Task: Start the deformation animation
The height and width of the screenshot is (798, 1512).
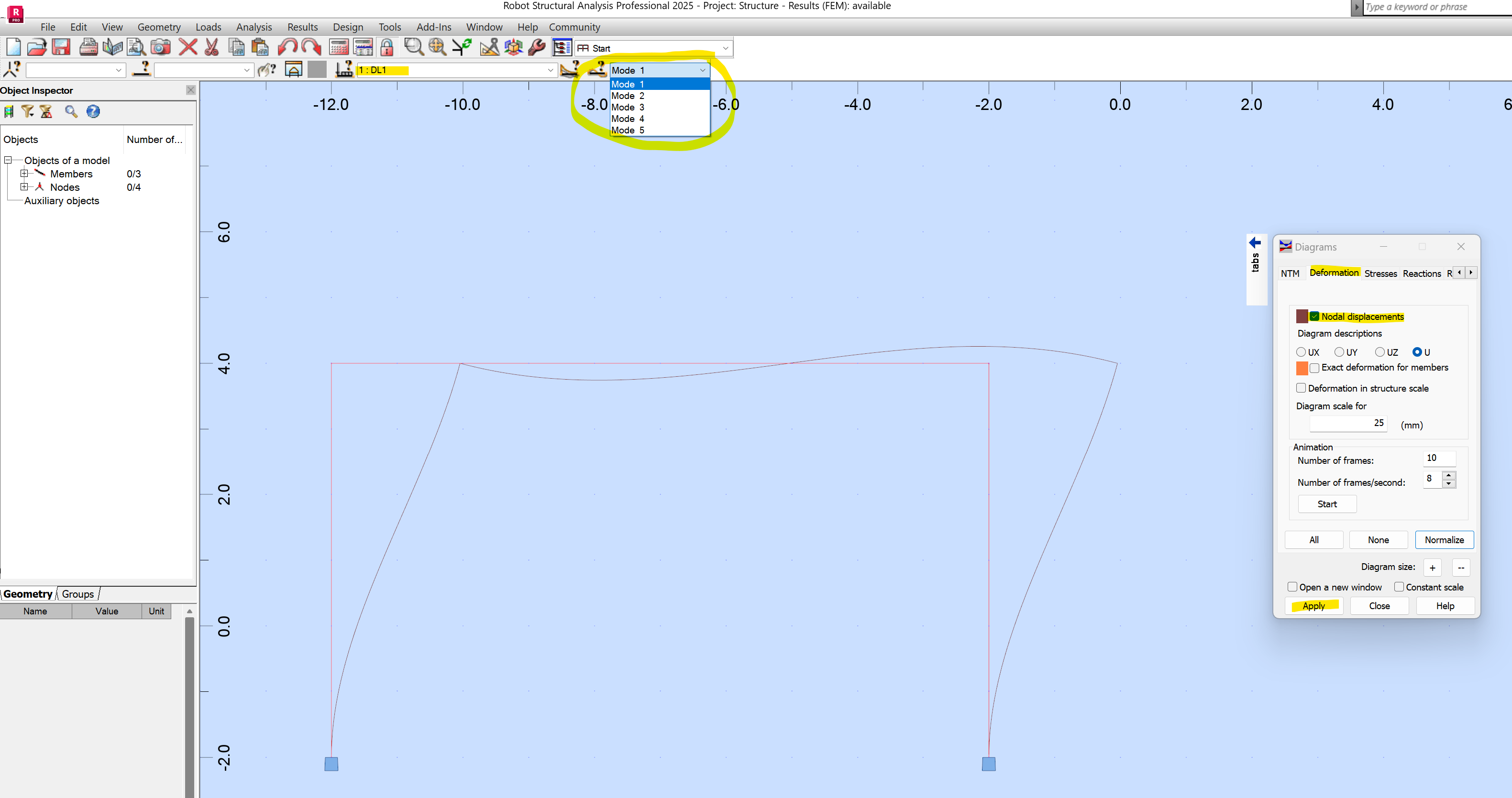Action: pyautogui.click(x=1327, y=504)
